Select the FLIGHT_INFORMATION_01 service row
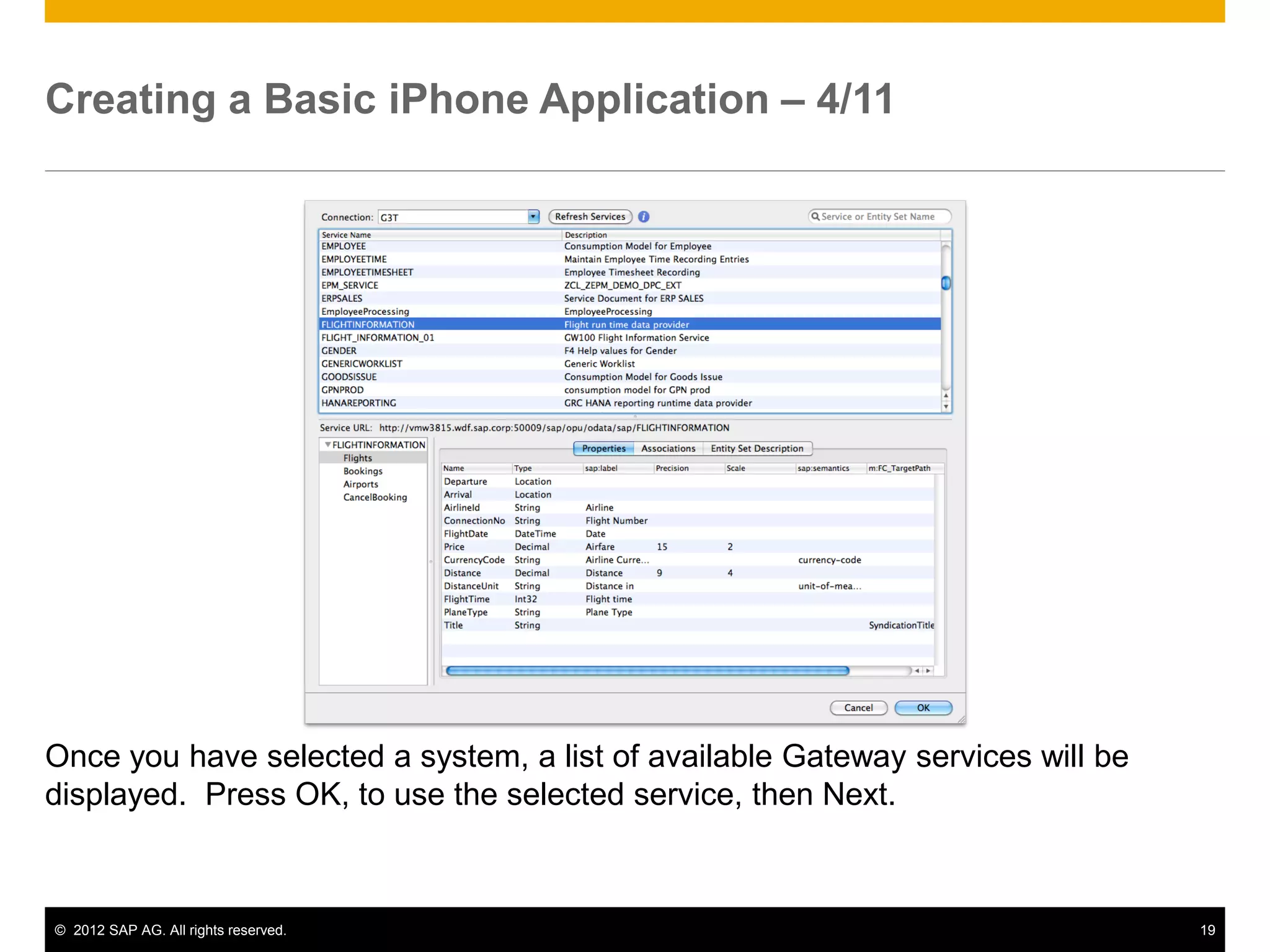Viewport: 1270px width, 952px height. [629, 338]
